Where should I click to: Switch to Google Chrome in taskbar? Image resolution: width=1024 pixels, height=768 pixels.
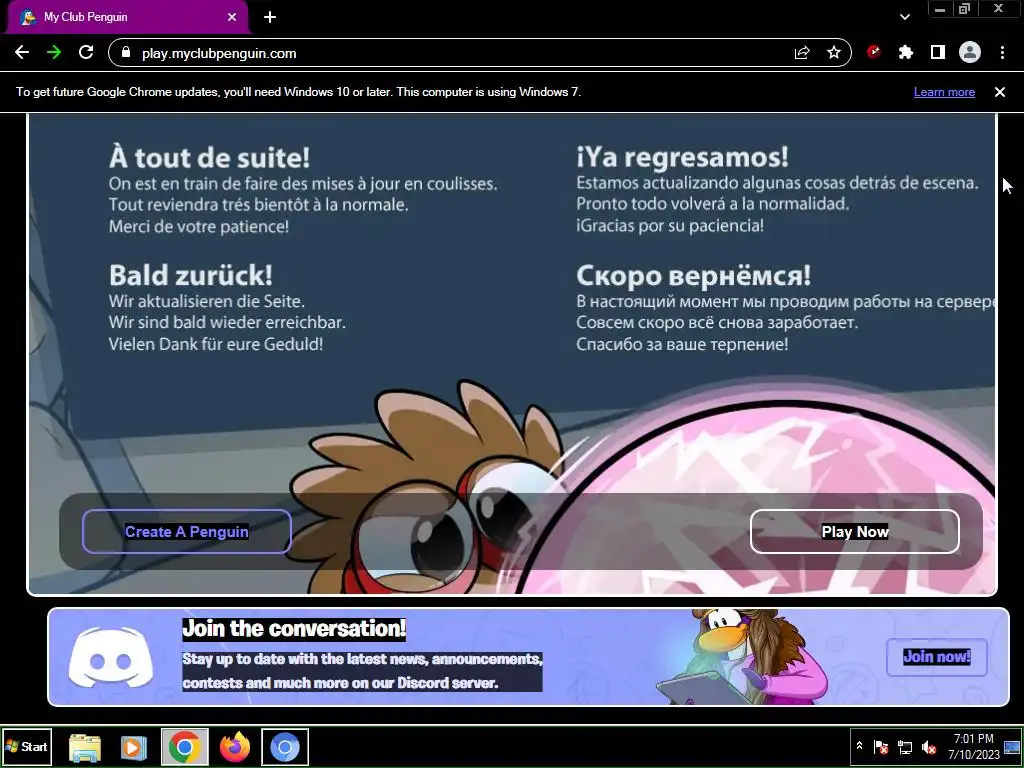[x=184, y=747]
